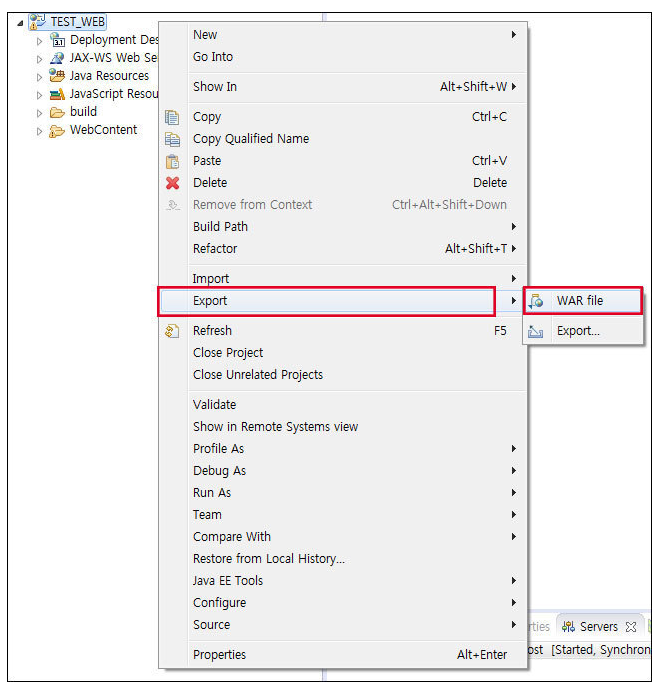The height and width of the screenshot is (689, 660).
Task: Click the Copy icon in context menu
Action: [172, 117]
